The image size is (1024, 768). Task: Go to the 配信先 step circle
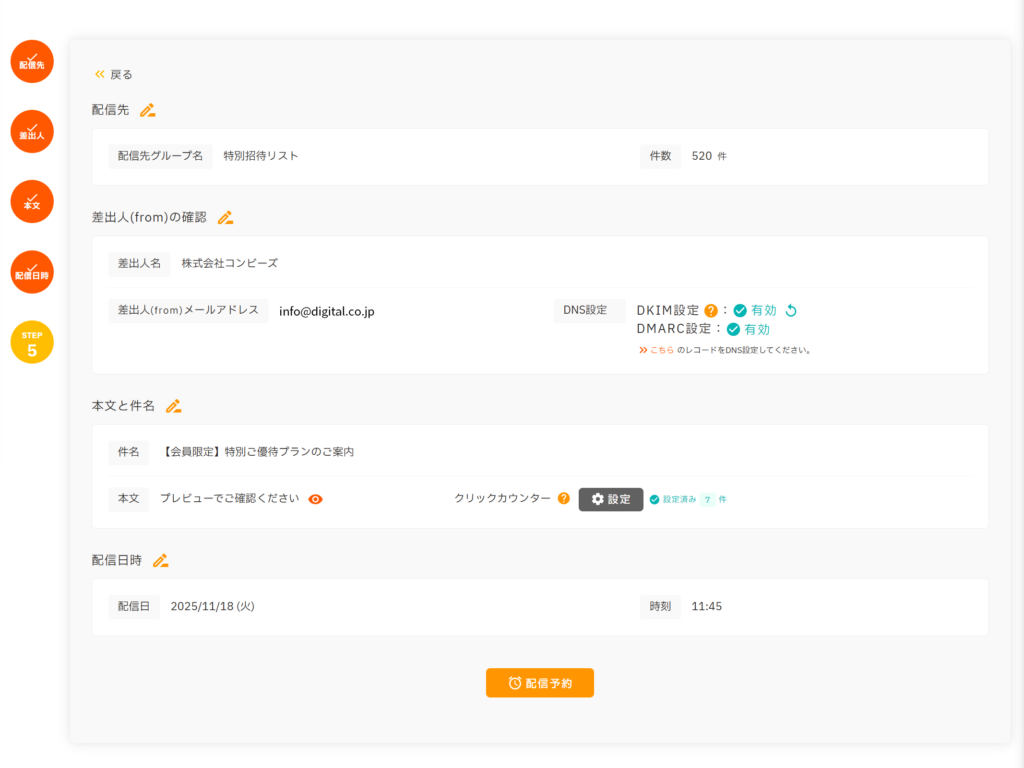(32, 62)
